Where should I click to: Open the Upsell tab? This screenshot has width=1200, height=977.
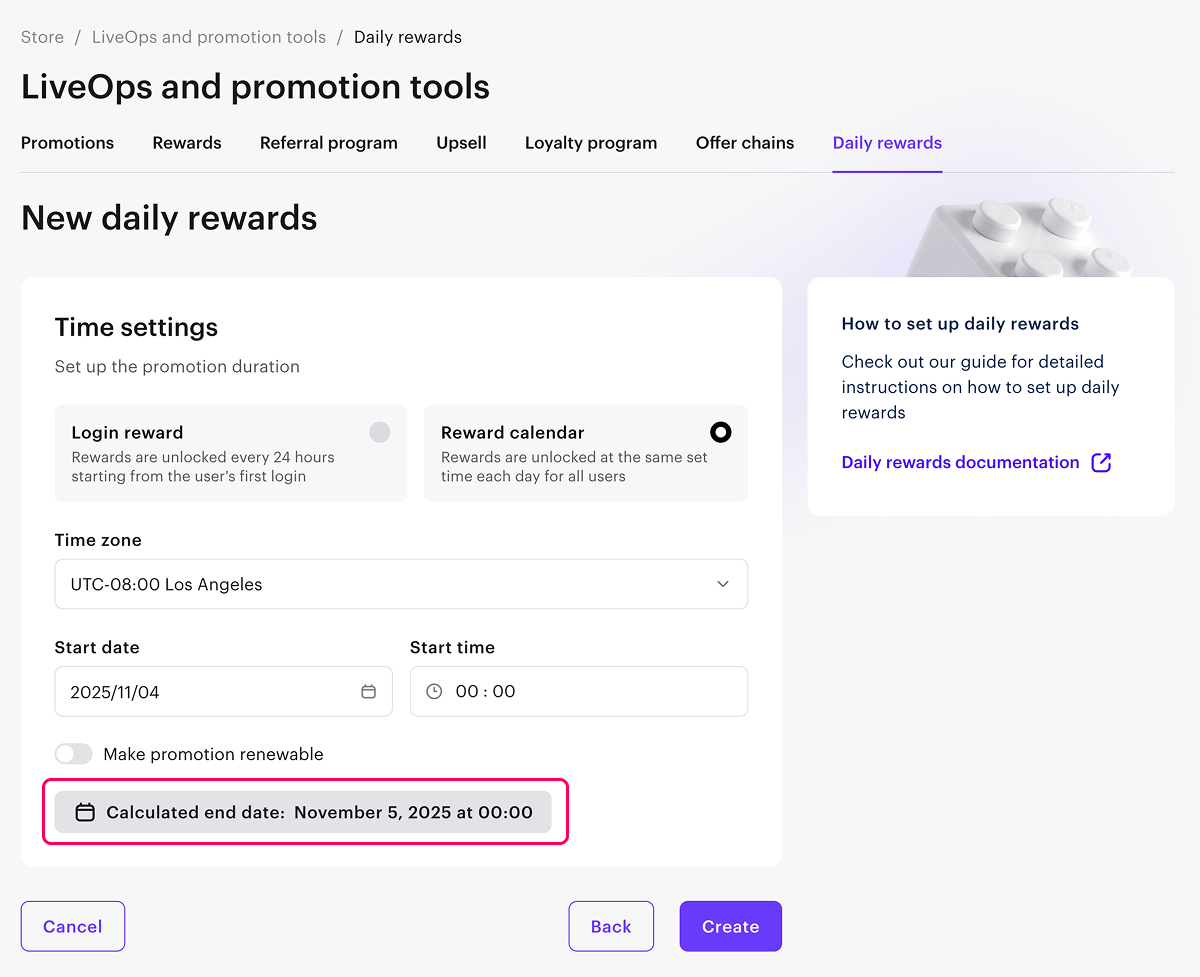[461, 143]
